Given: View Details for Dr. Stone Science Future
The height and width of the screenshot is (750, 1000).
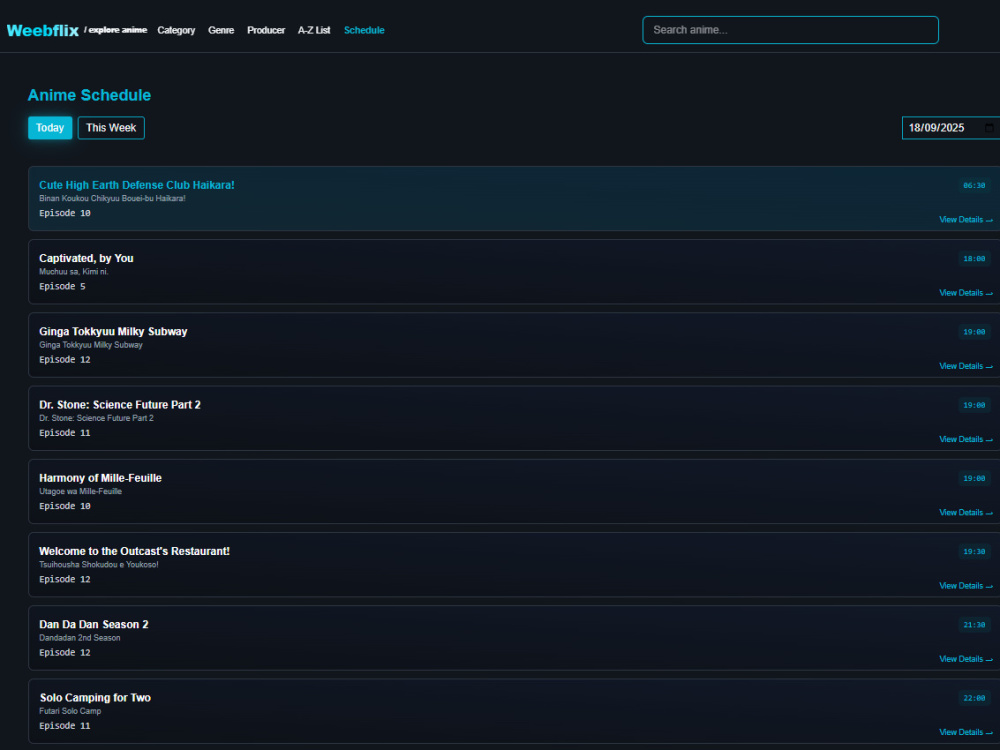Looking at the screenshot, I should pos(966,439).
